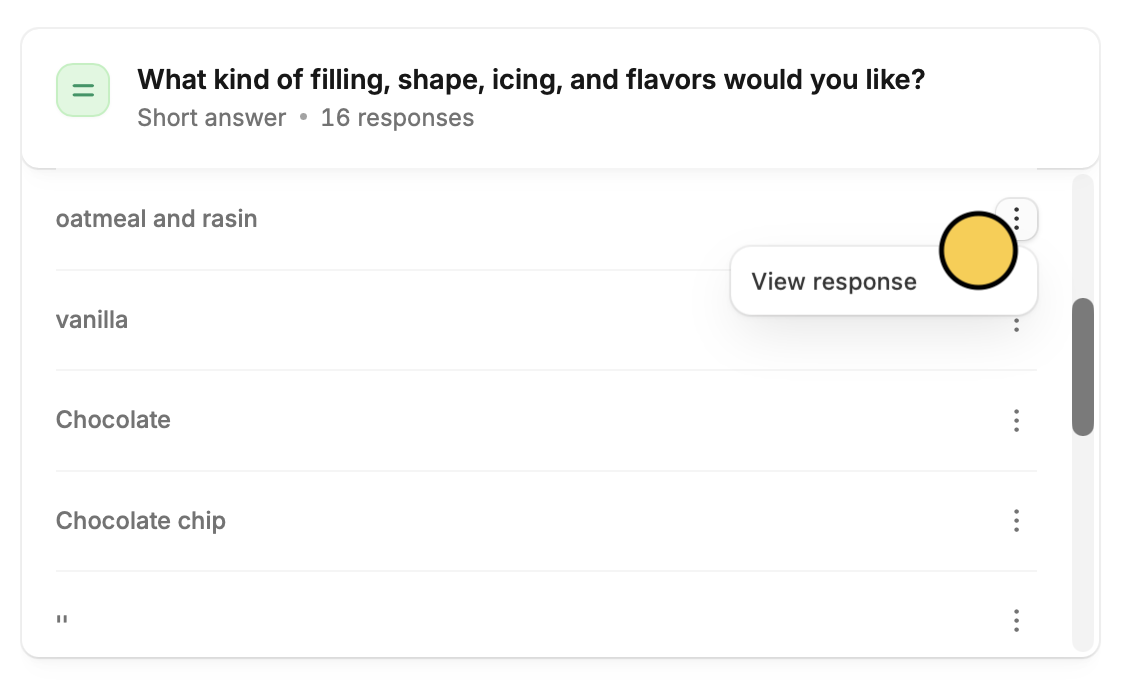Click the "Short answer" type label

tap(211, 118)
